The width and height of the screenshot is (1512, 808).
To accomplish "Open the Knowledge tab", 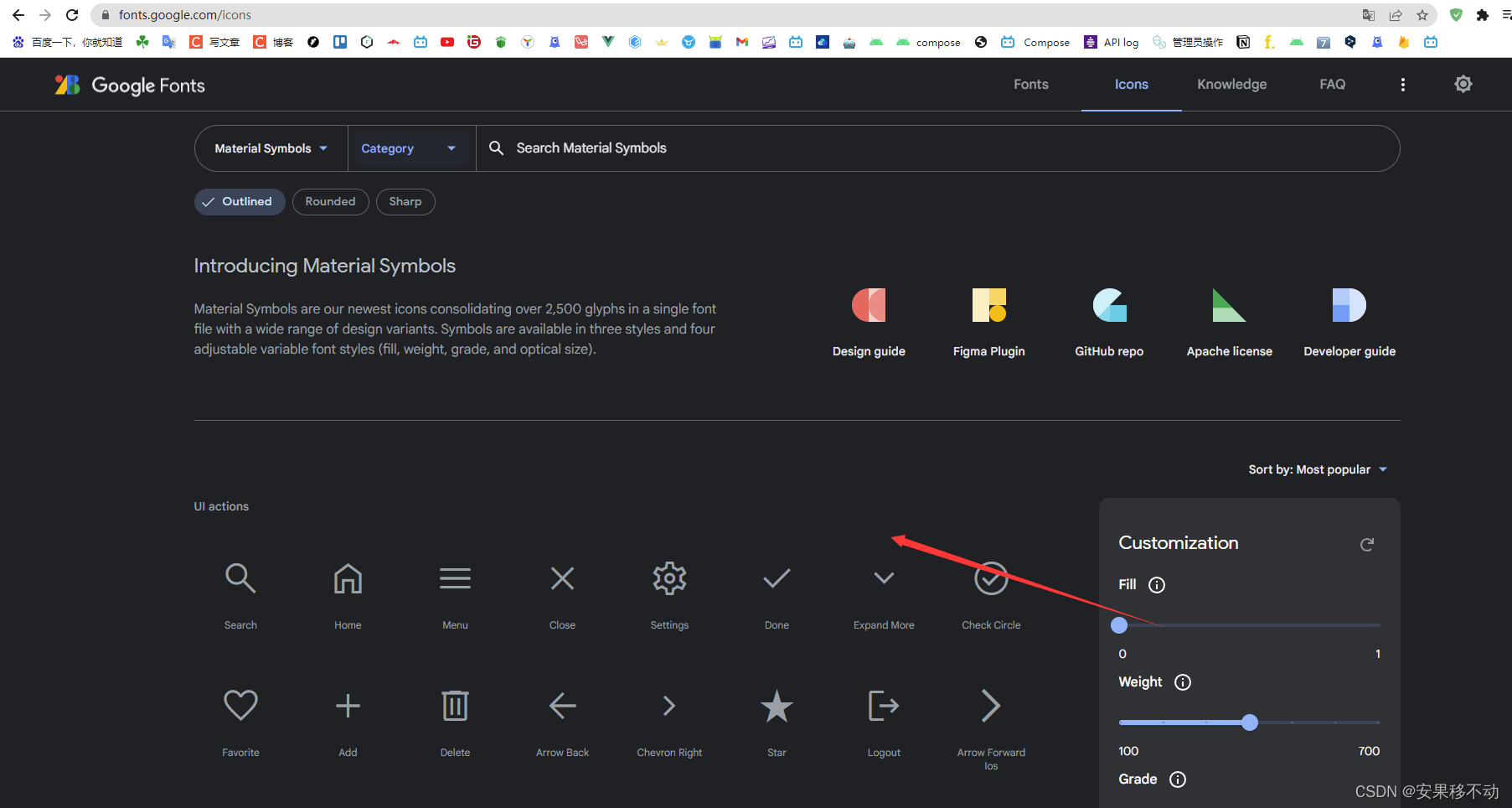I will [x=1232, y=85].
